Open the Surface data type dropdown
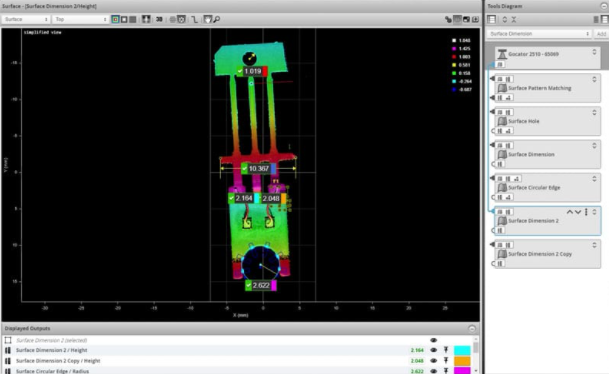Screen dimensions: 609x374 click(26, 19)
